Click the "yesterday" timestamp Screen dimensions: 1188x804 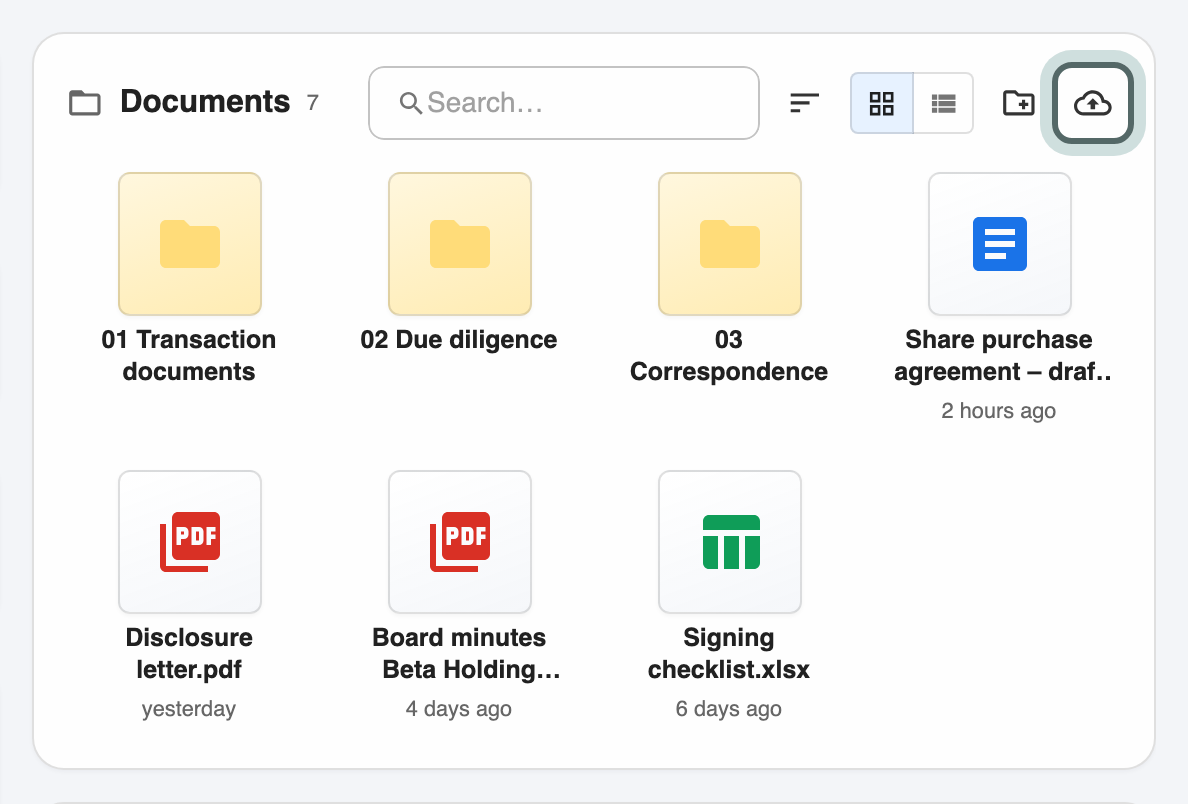[189, 709]
